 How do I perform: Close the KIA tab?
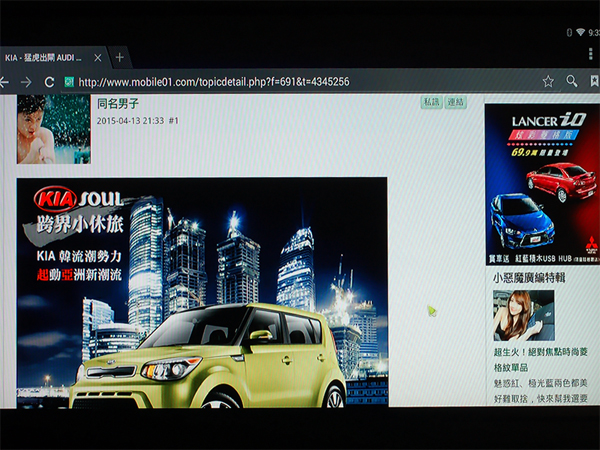pos(98,58)
